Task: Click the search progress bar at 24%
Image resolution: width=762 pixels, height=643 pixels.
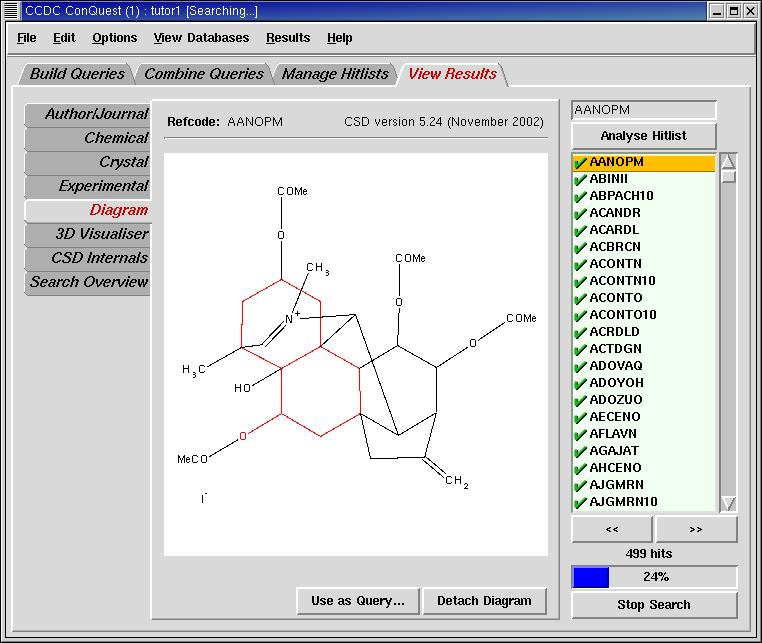Action: click(x=654, y=577)
